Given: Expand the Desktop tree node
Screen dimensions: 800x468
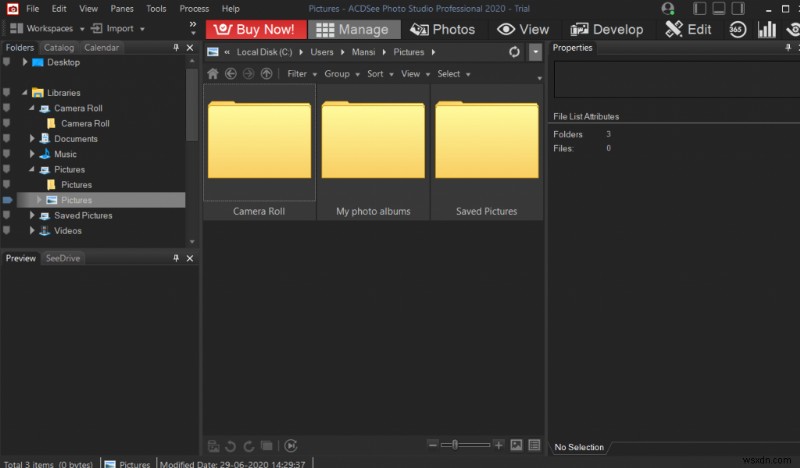Looking at the screenshot, I should pos(24,62).
